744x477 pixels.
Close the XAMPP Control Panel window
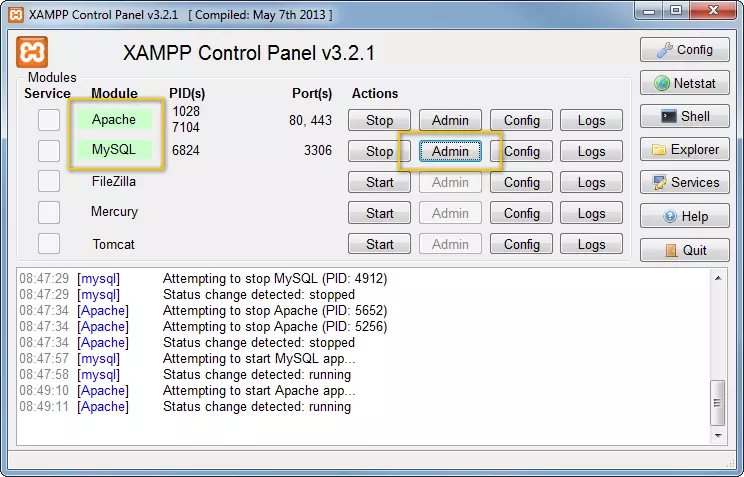tap(713, 10)
